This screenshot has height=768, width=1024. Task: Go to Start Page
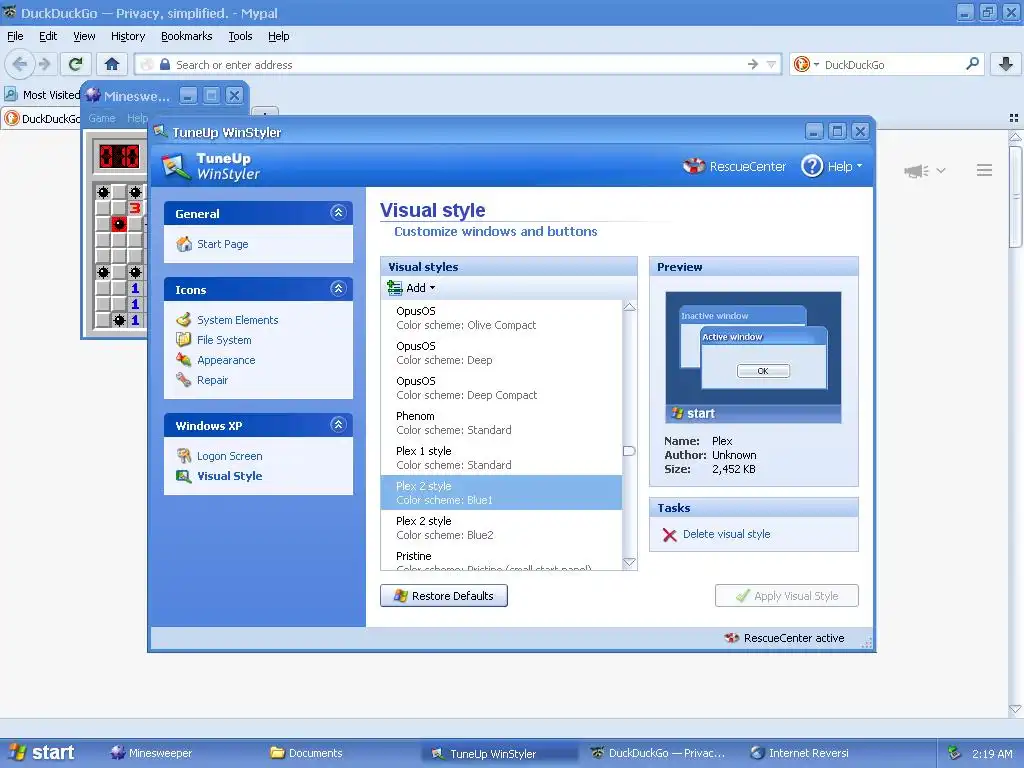(212, 244)
